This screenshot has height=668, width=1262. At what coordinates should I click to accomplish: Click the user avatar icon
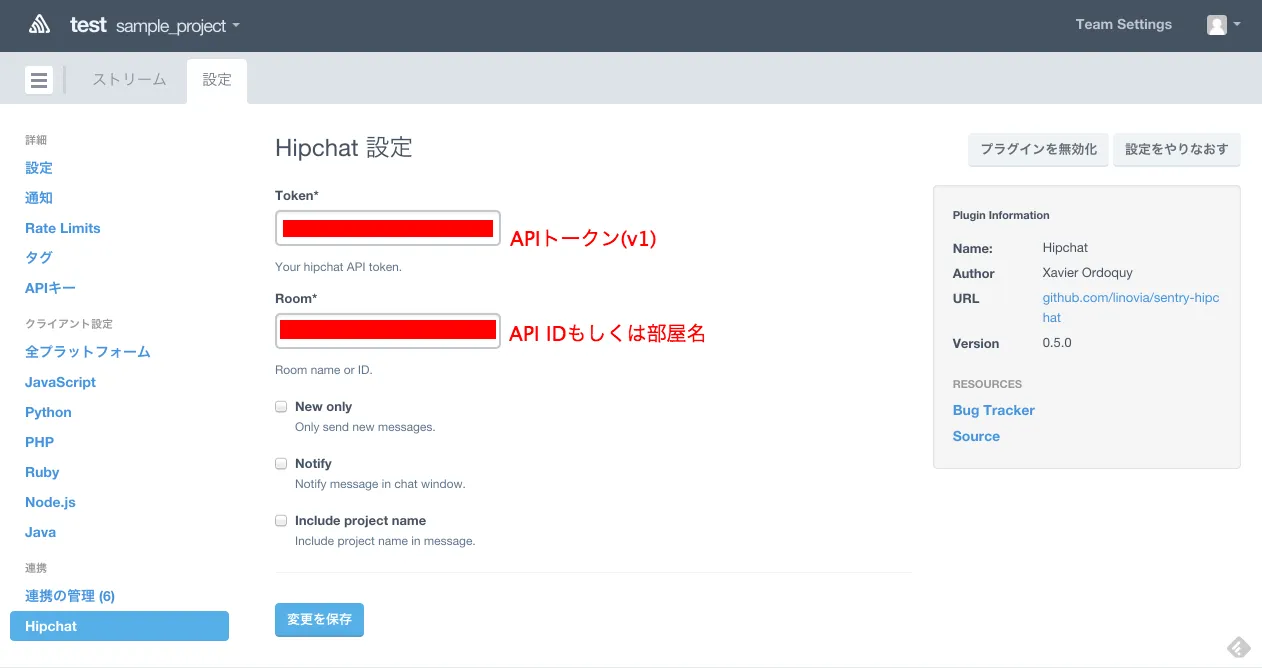1216,24
